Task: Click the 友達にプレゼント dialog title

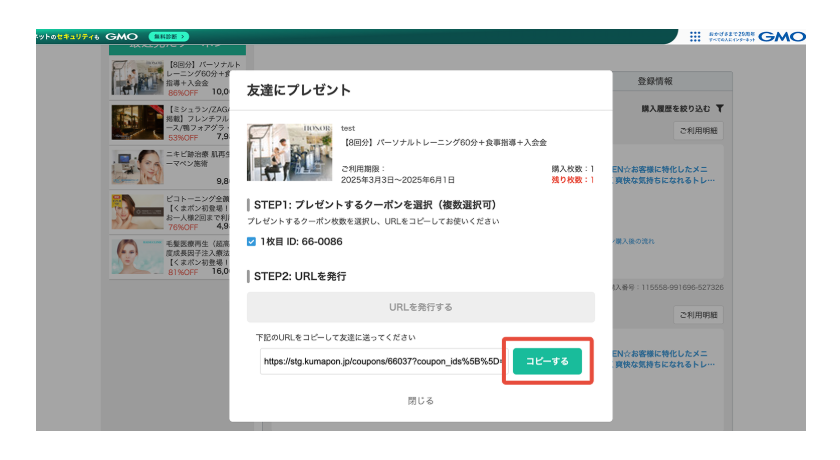Action: [x=299, y=90]
